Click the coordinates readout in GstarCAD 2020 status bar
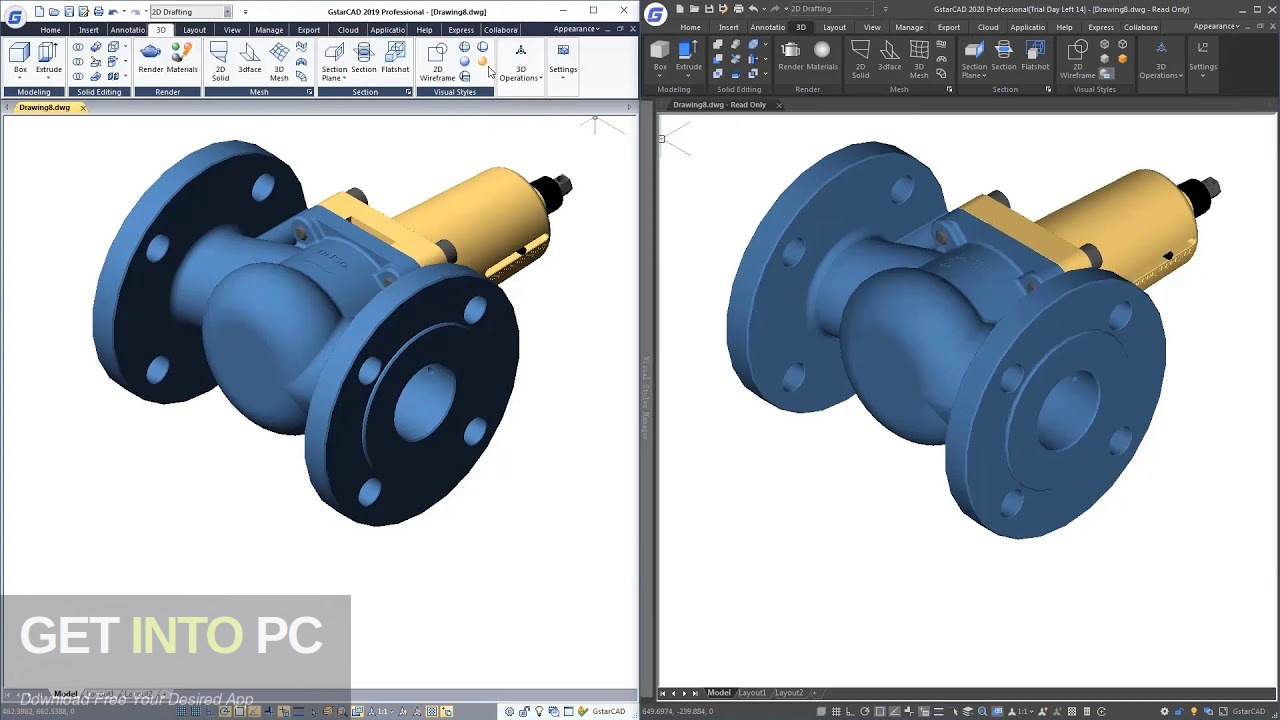 coord(679,711)
